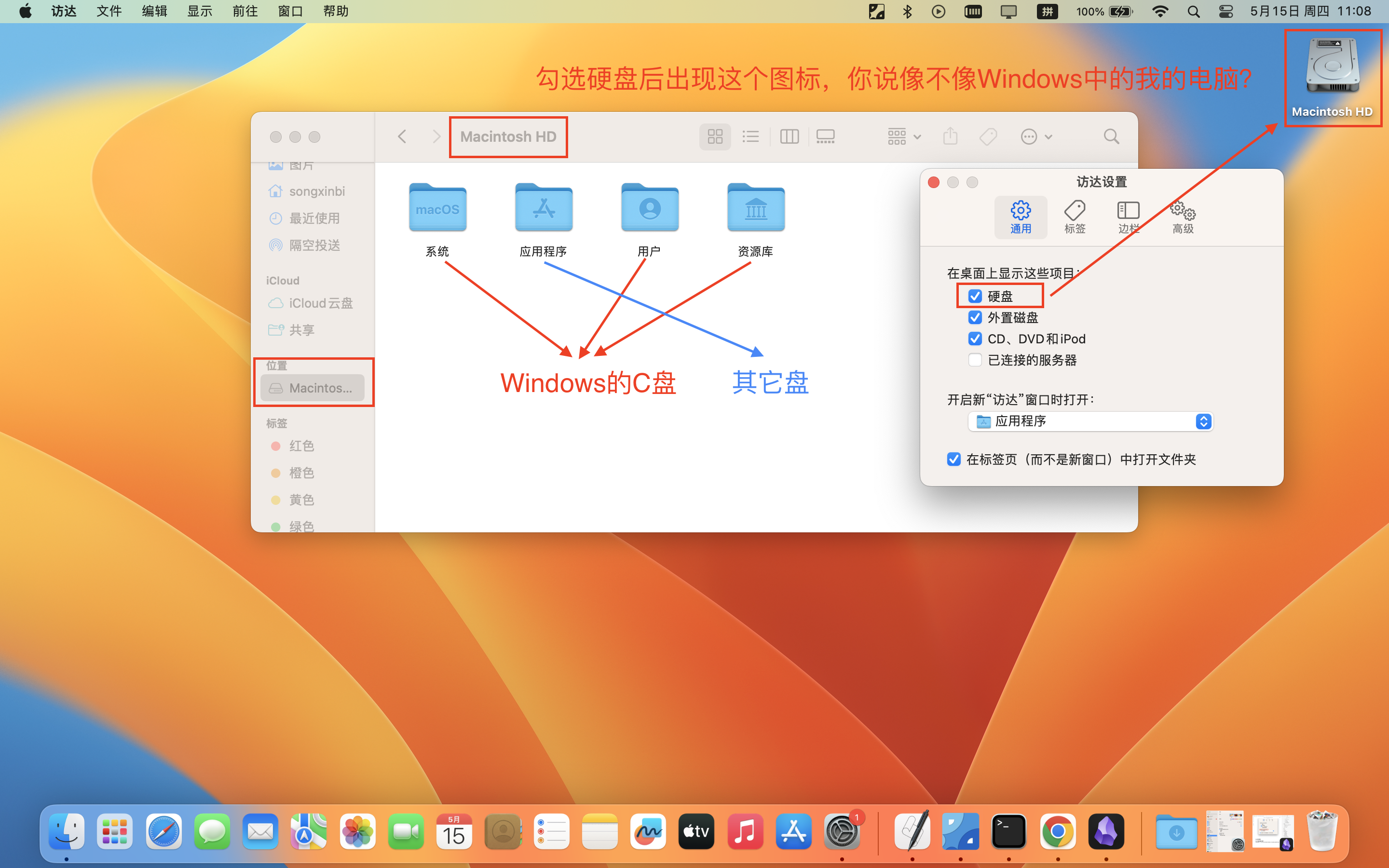
Task: Open the Action ellipsis menu
Action: tap(1036, 136)
